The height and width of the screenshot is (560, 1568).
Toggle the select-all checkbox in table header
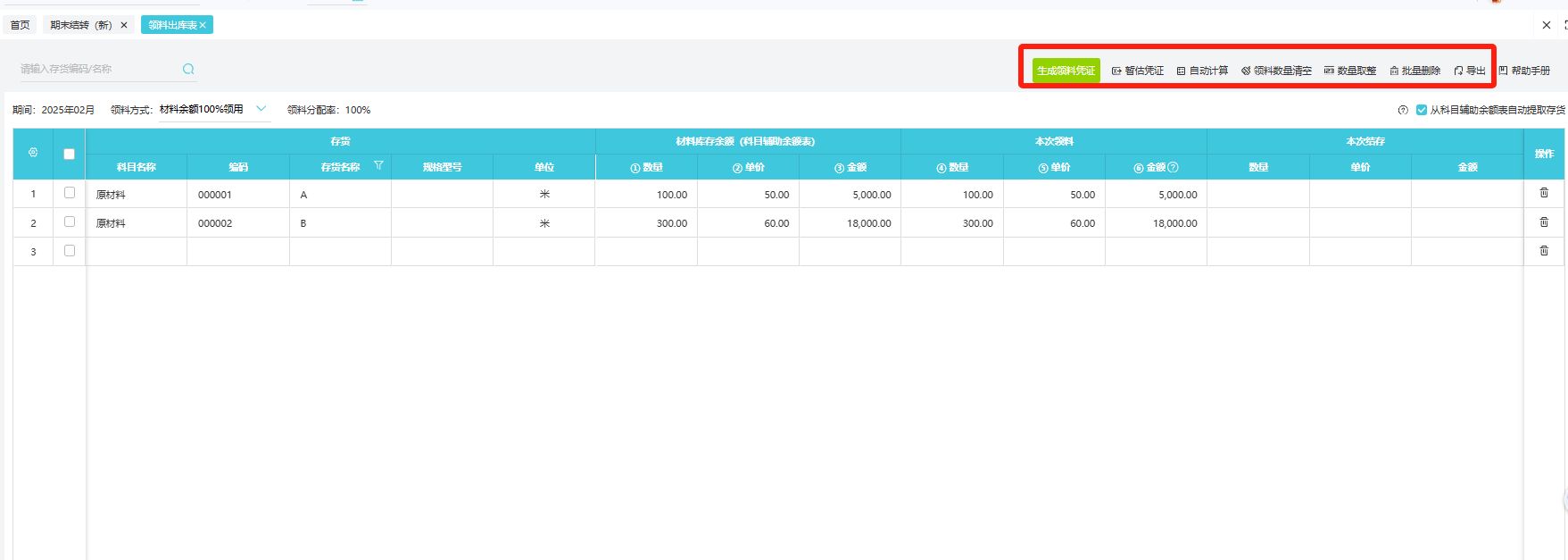[69, 154]
